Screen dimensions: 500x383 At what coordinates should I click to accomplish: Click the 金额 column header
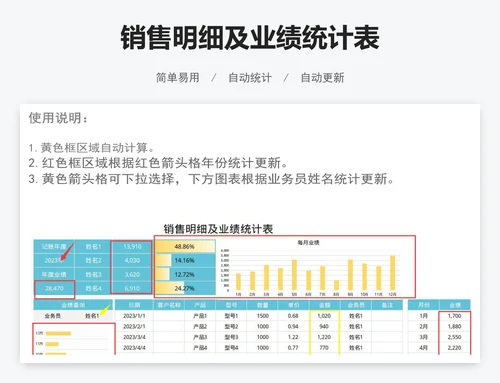click(324, 305)
